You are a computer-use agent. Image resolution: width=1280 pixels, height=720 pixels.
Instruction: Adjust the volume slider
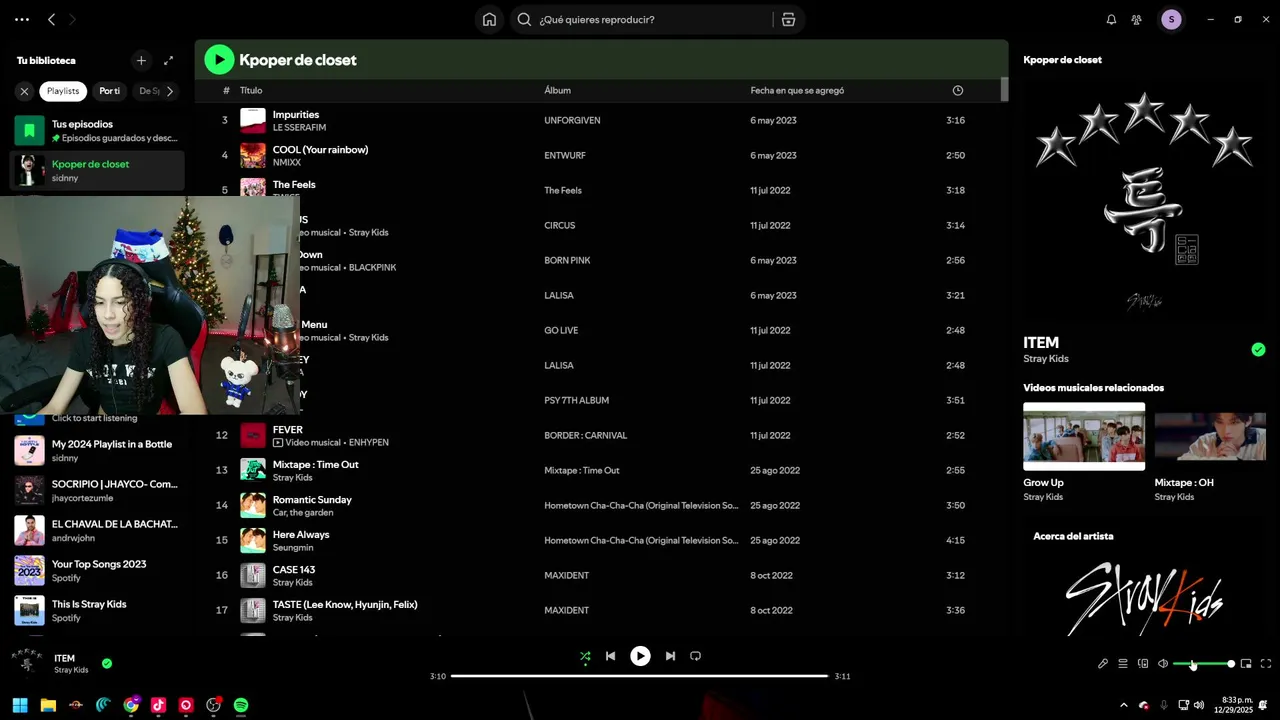[x=1204, y=664]
